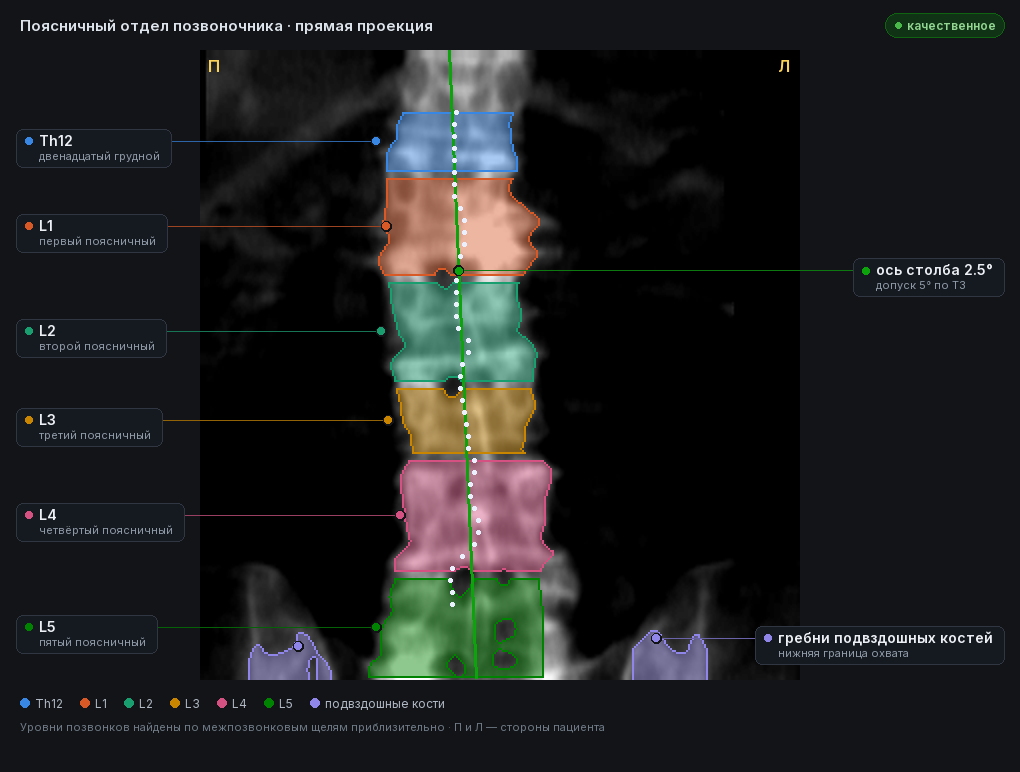Open гребни подвздошных костей annotation card
This screenshot has width=1020, height=772.
click(879, 645)
